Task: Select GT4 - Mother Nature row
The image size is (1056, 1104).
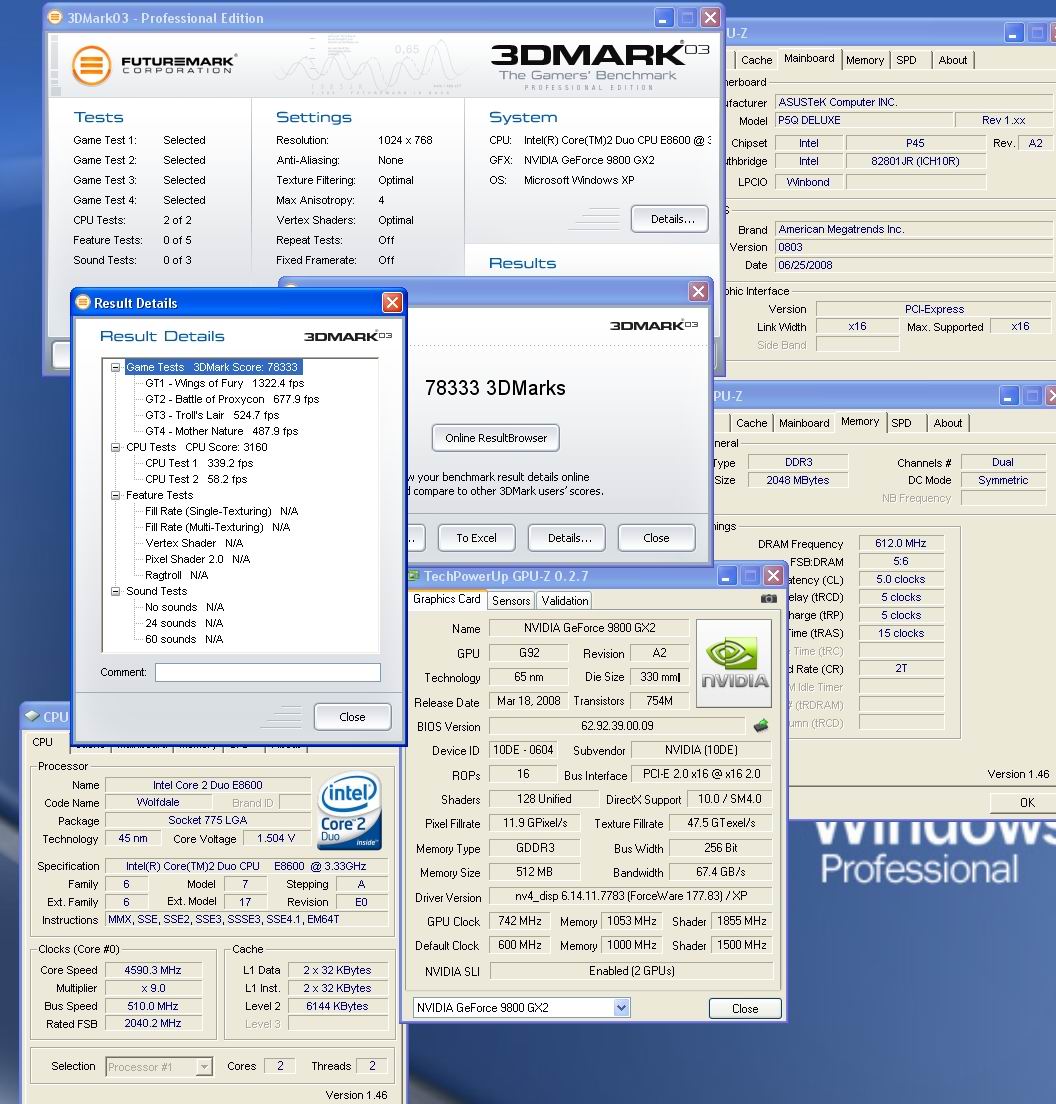Action: (222, 431)
